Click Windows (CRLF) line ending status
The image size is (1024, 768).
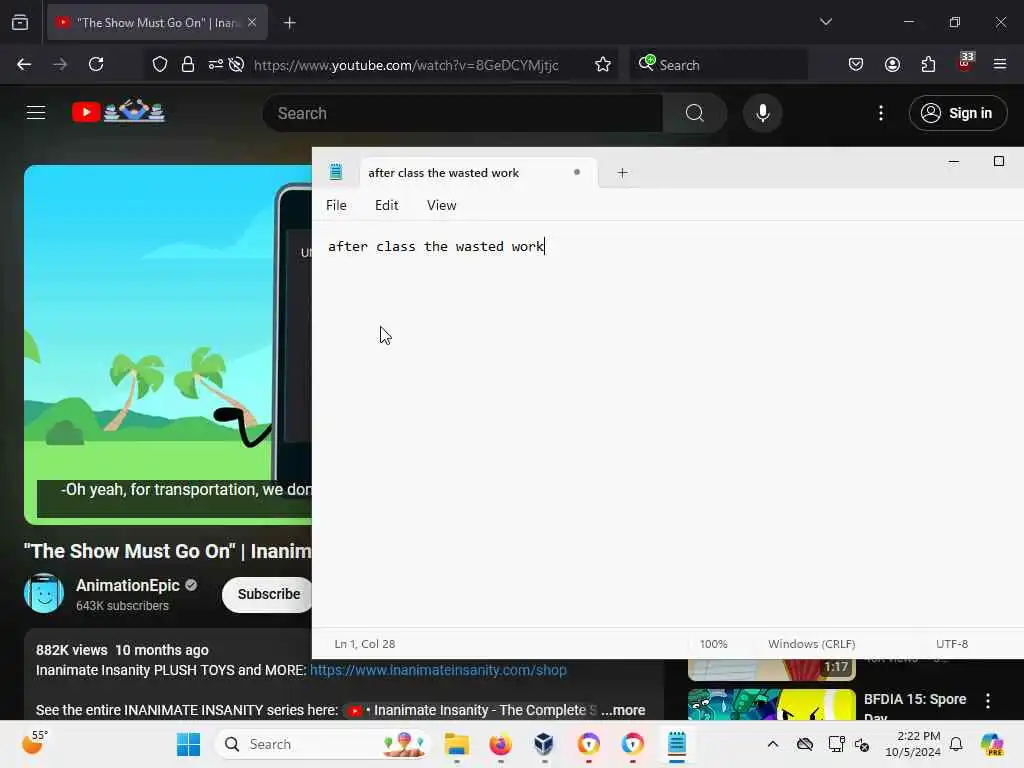click(x=812, y=644)
